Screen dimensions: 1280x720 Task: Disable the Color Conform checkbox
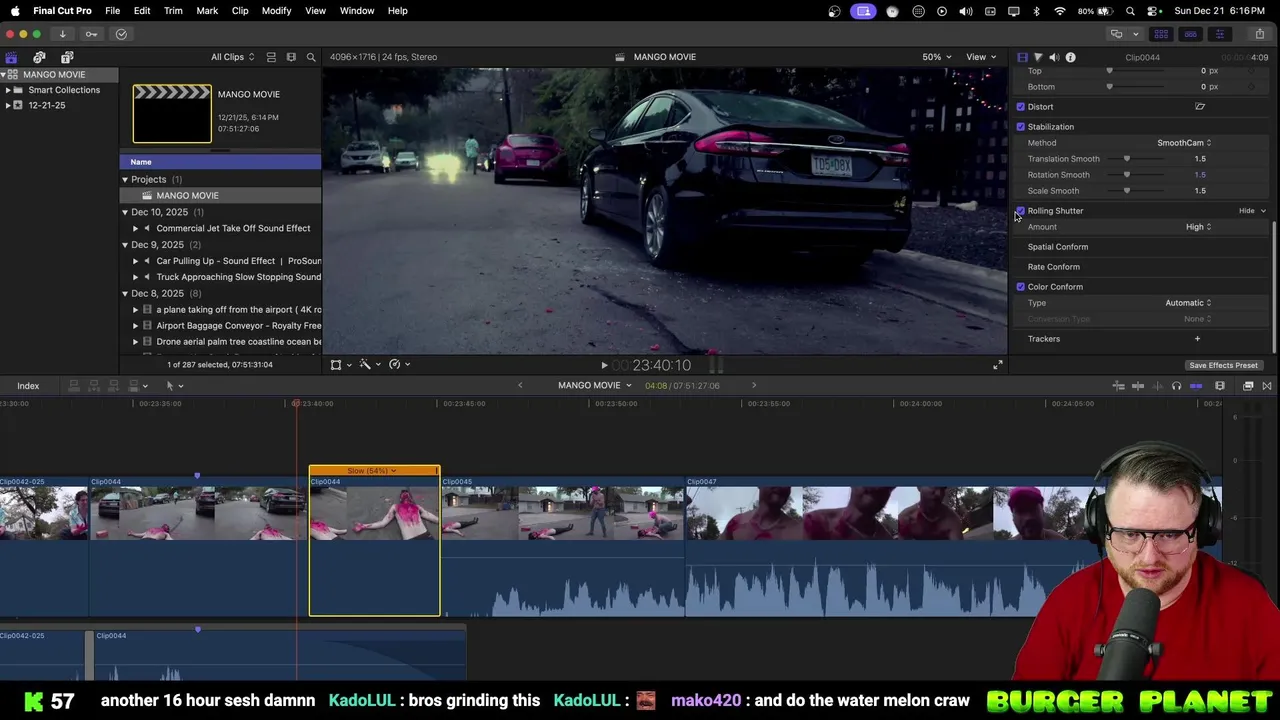click(1021, 287)
